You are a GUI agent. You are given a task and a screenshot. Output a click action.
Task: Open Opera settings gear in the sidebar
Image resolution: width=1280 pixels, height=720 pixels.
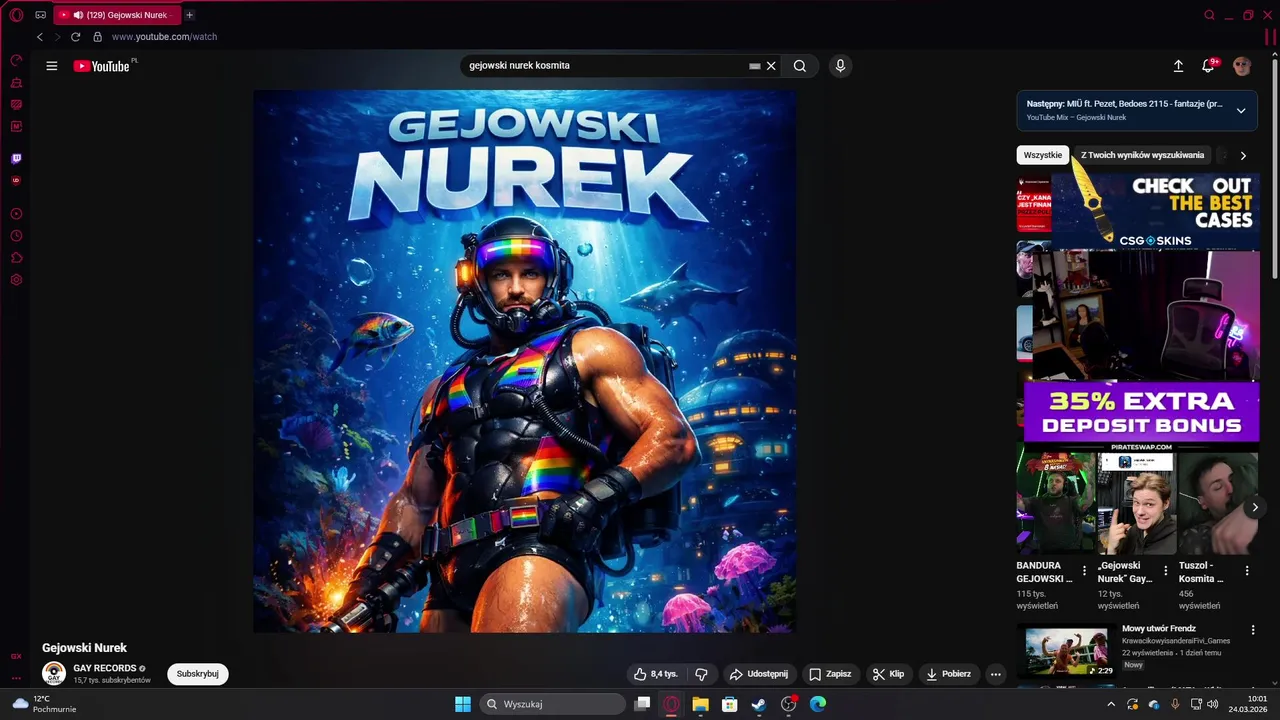(x=16, y=280)
